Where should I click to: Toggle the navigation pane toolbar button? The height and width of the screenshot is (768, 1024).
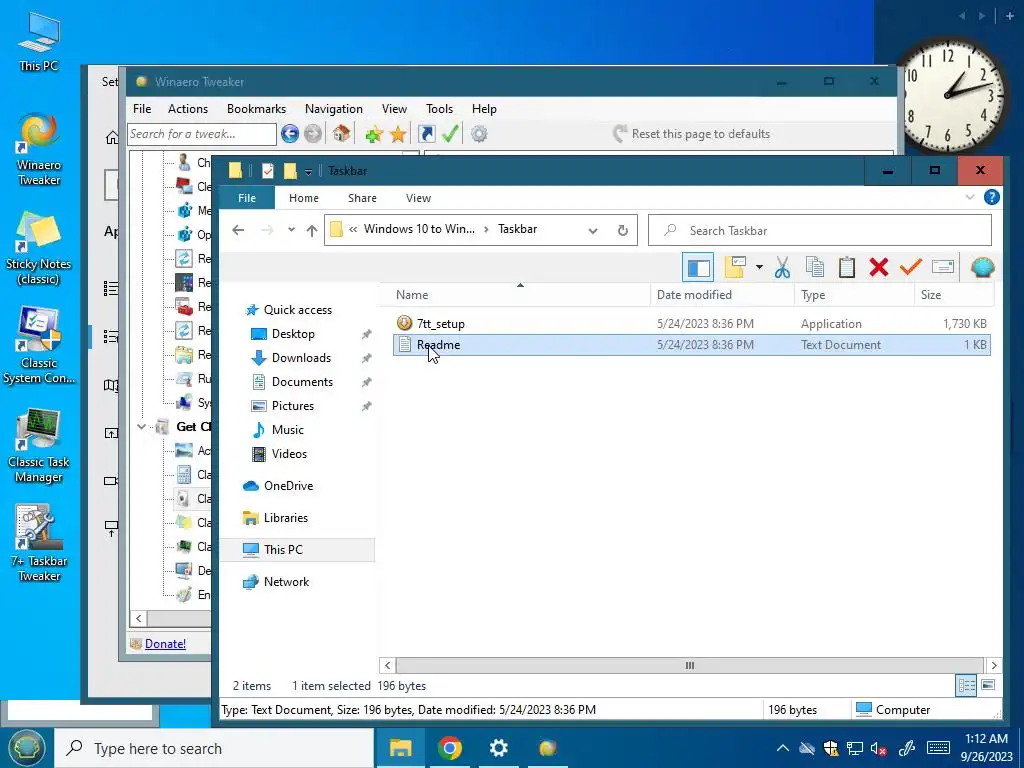point(697,267)
